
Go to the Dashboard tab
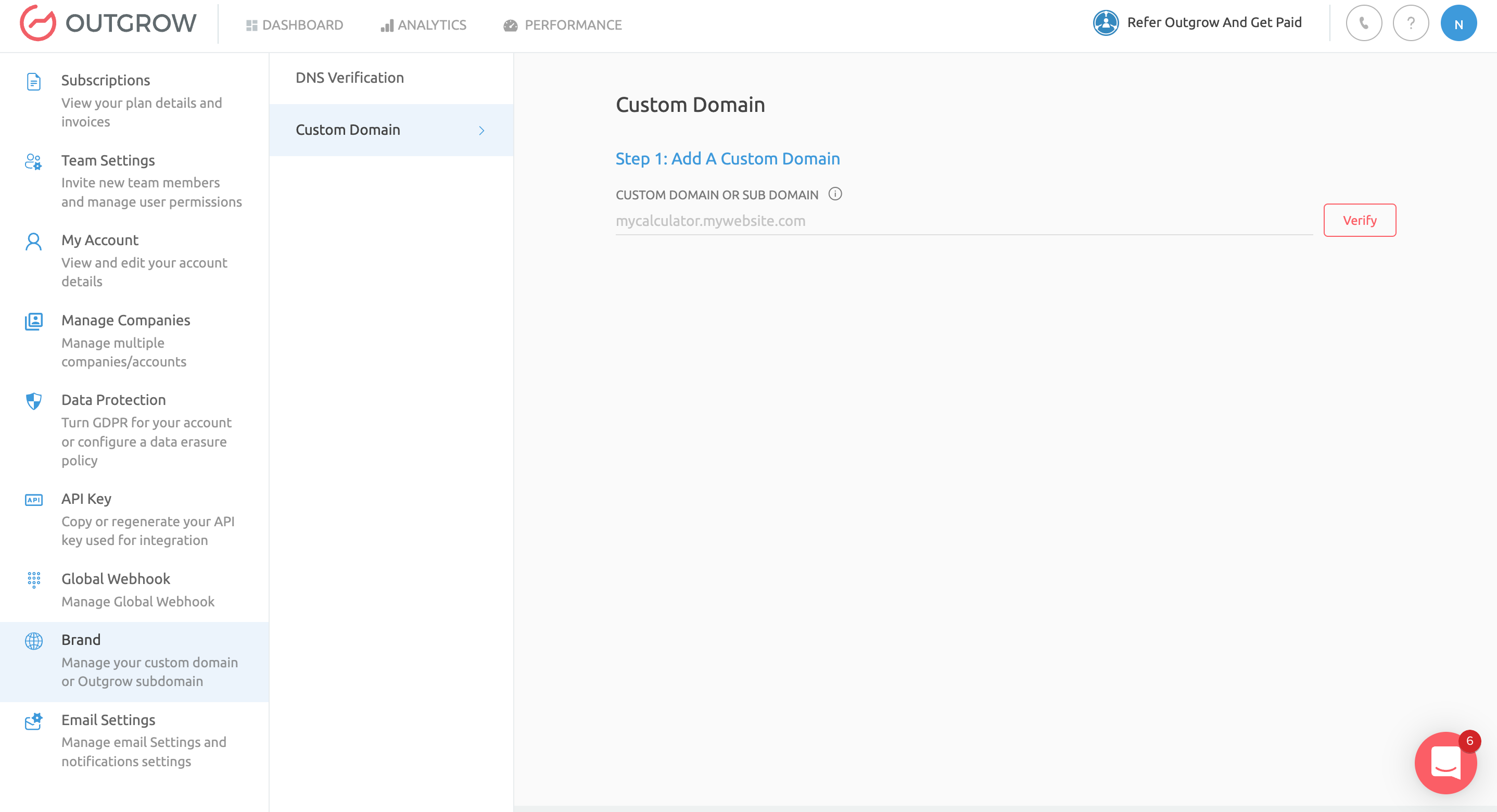pos(295,25)
